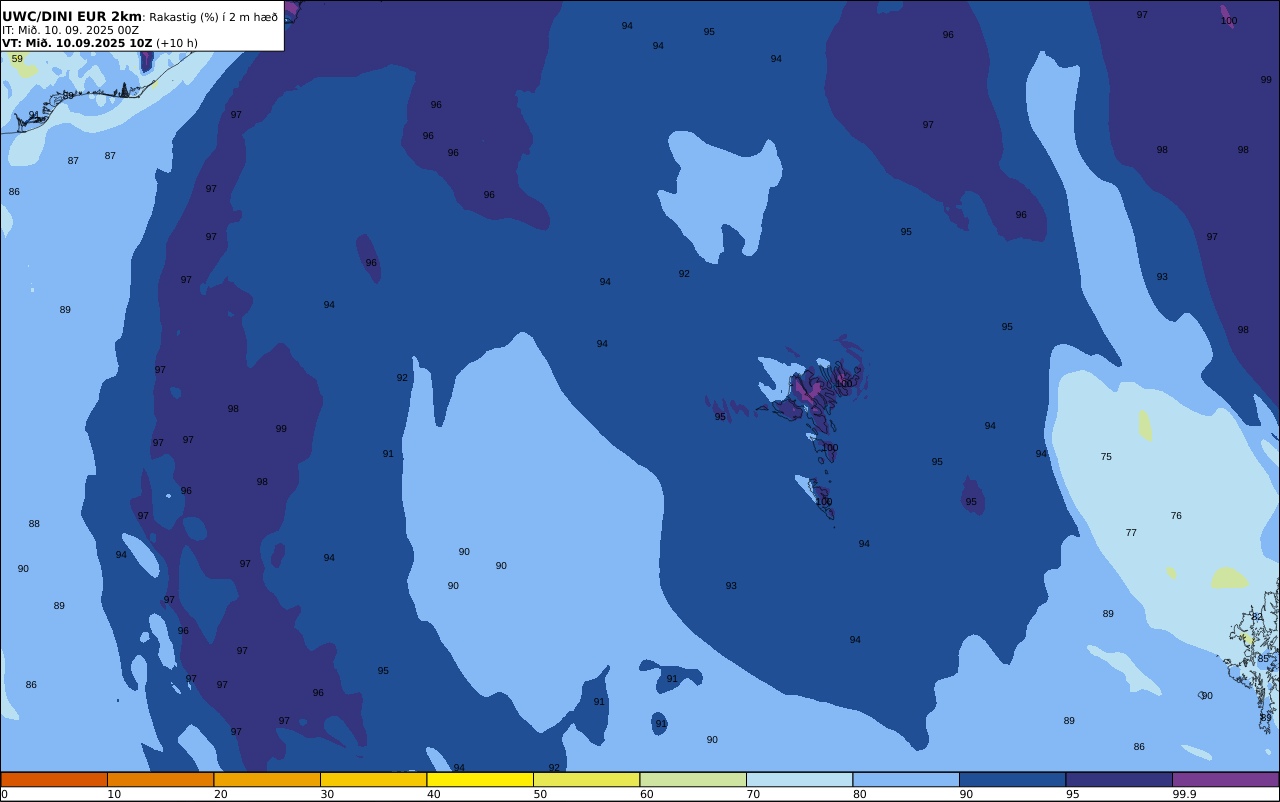Select the 'Rakastig (%) í 2 m hæð' label
The image size is (1280, 802).
point(214,17)
